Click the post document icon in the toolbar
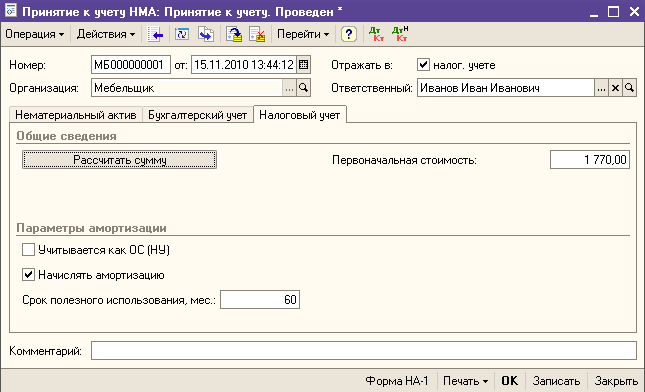This screenshot has width=645, height=392. [x=234, y=34]
